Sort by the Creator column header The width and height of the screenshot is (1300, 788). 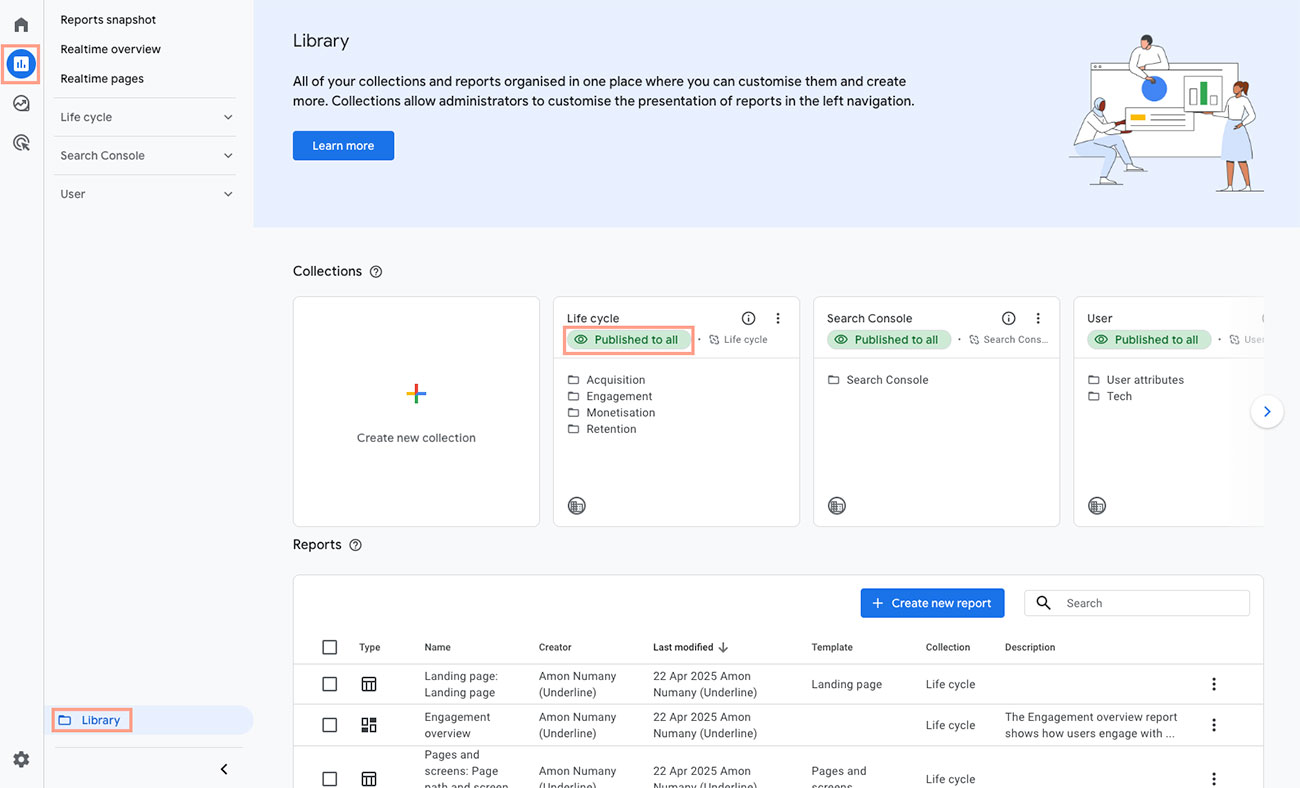coord(555,647)
